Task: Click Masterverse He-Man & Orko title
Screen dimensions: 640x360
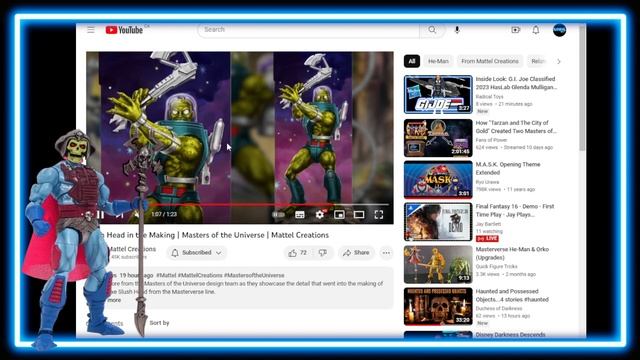Action: pyautogui.click(x=512, y=253)
